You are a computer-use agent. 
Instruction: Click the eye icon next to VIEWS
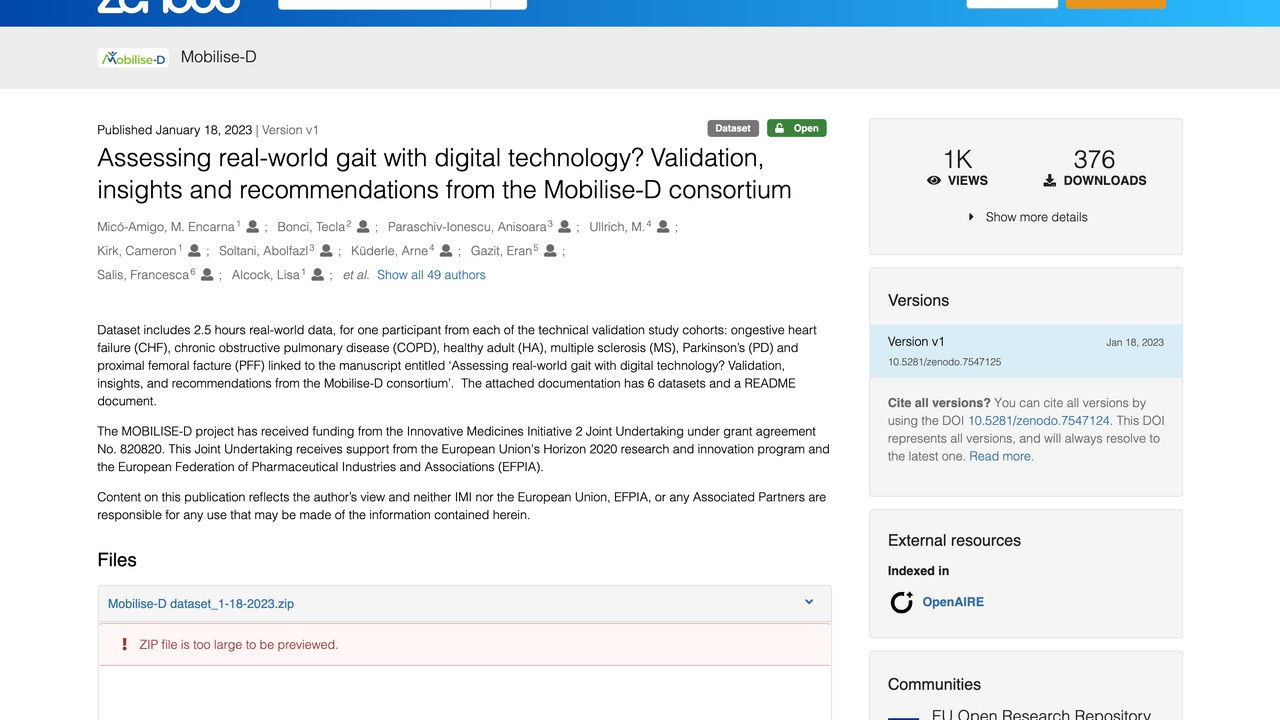[x=934, y=181]
